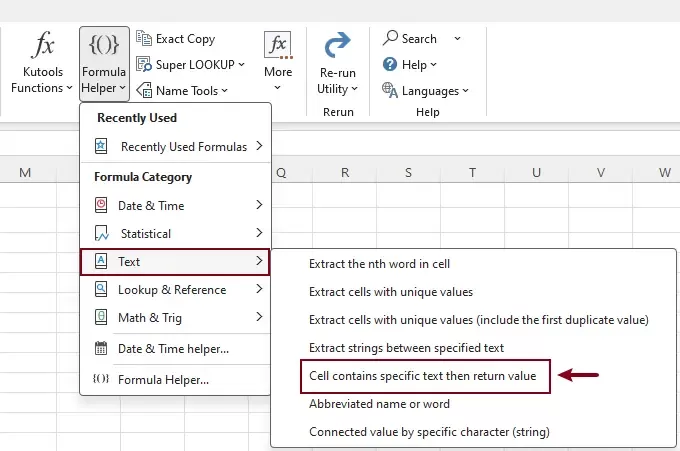Click the Date & Time helper calendar icon
The height and width of the screenshot is (451, 680).
click(x=101, y=348)
